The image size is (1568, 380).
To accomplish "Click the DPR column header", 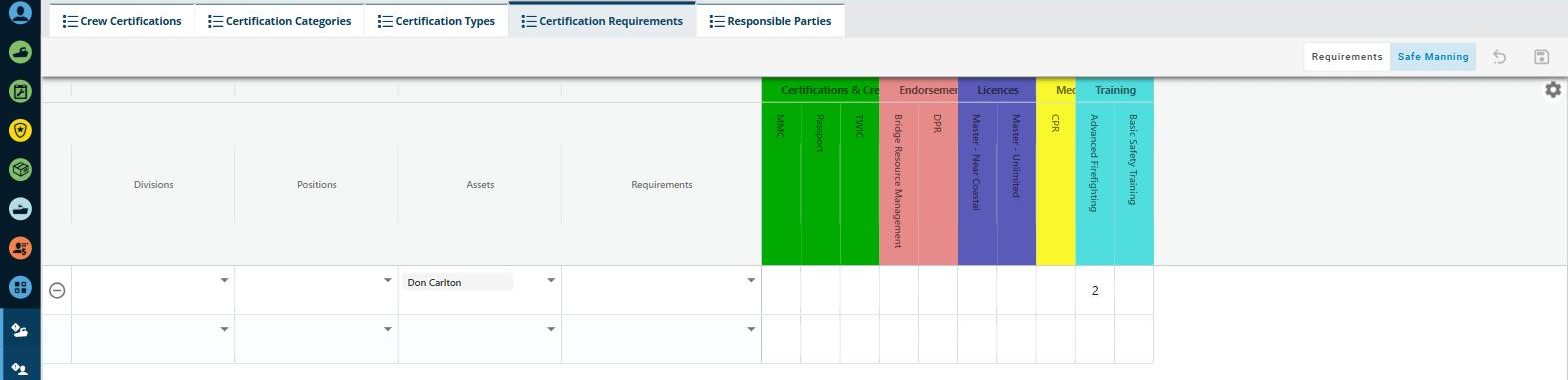I will click(x=938, y=183).
